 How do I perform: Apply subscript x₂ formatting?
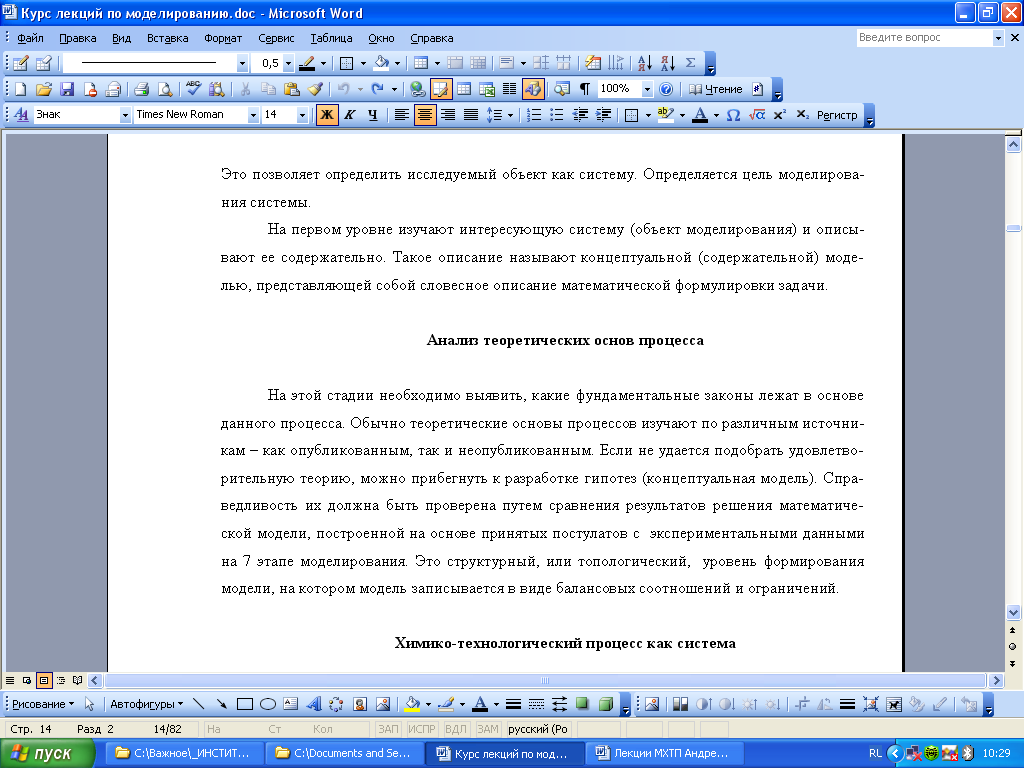coord(803,115)
